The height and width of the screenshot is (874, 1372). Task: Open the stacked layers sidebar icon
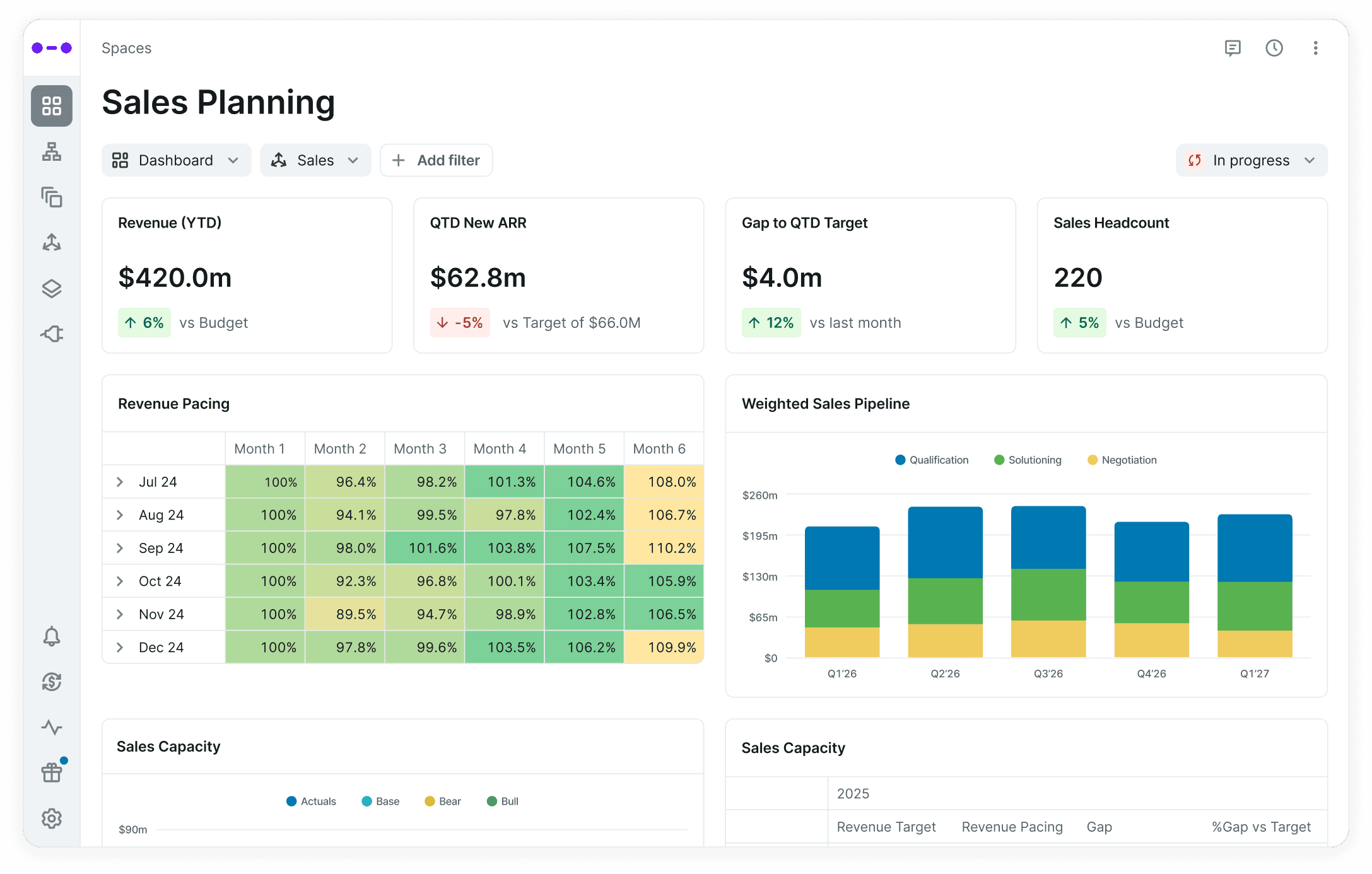[x=52, y=289]
